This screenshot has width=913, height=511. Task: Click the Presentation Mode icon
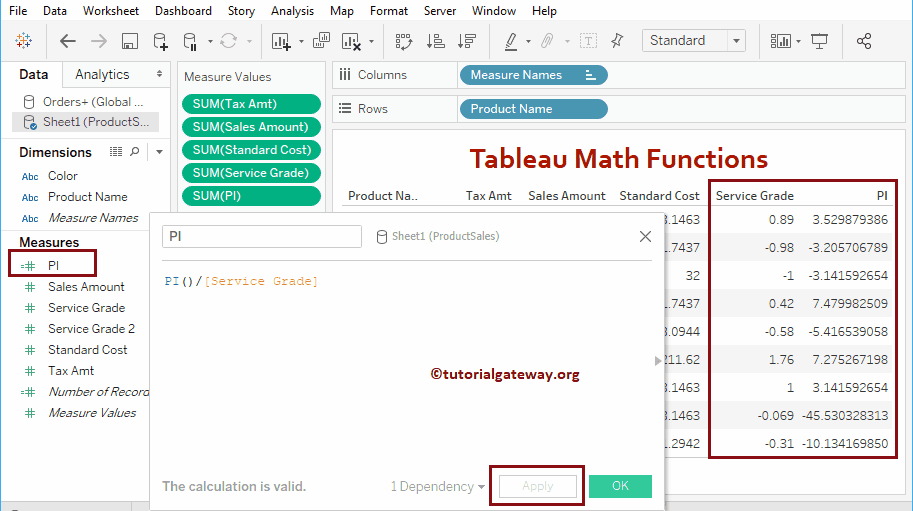(819, 41)
